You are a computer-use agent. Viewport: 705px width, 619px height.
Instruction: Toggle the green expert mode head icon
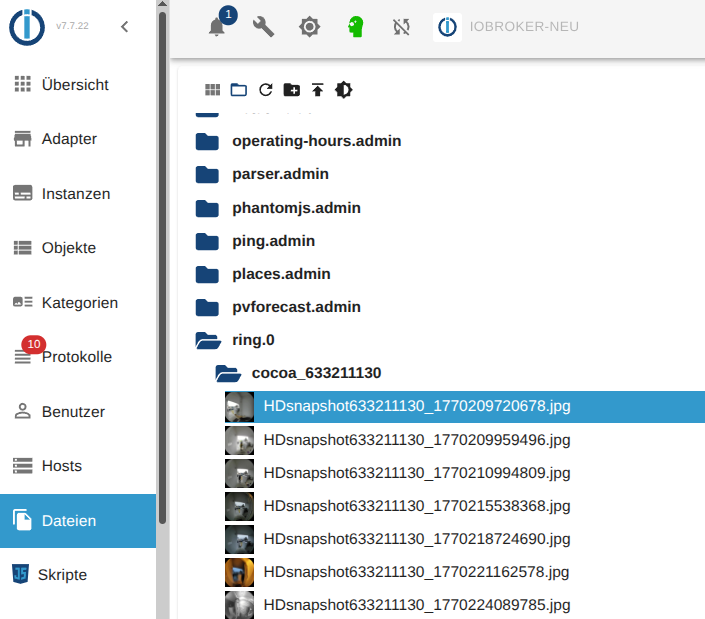pyautogui.click(x=356, y=27)
